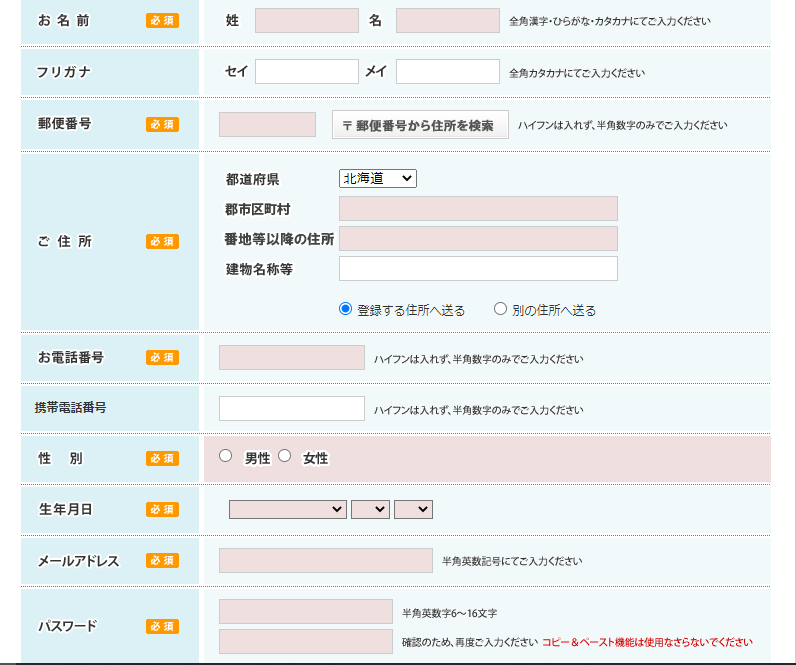This screenshot has width=796, height=665.
Task: Click the 郵便番号 postal code field
Action: click(x=267, y=125)
